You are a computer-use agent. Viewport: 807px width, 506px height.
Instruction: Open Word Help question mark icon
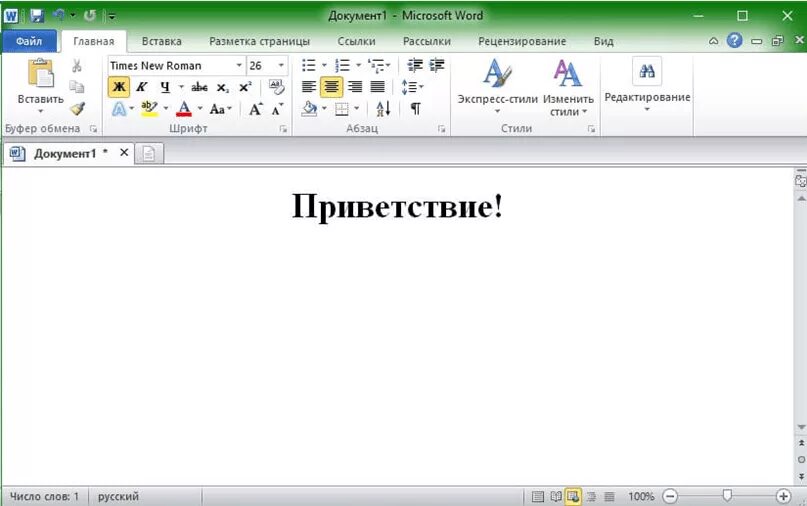pyautogui.click(x=734, y=40)
